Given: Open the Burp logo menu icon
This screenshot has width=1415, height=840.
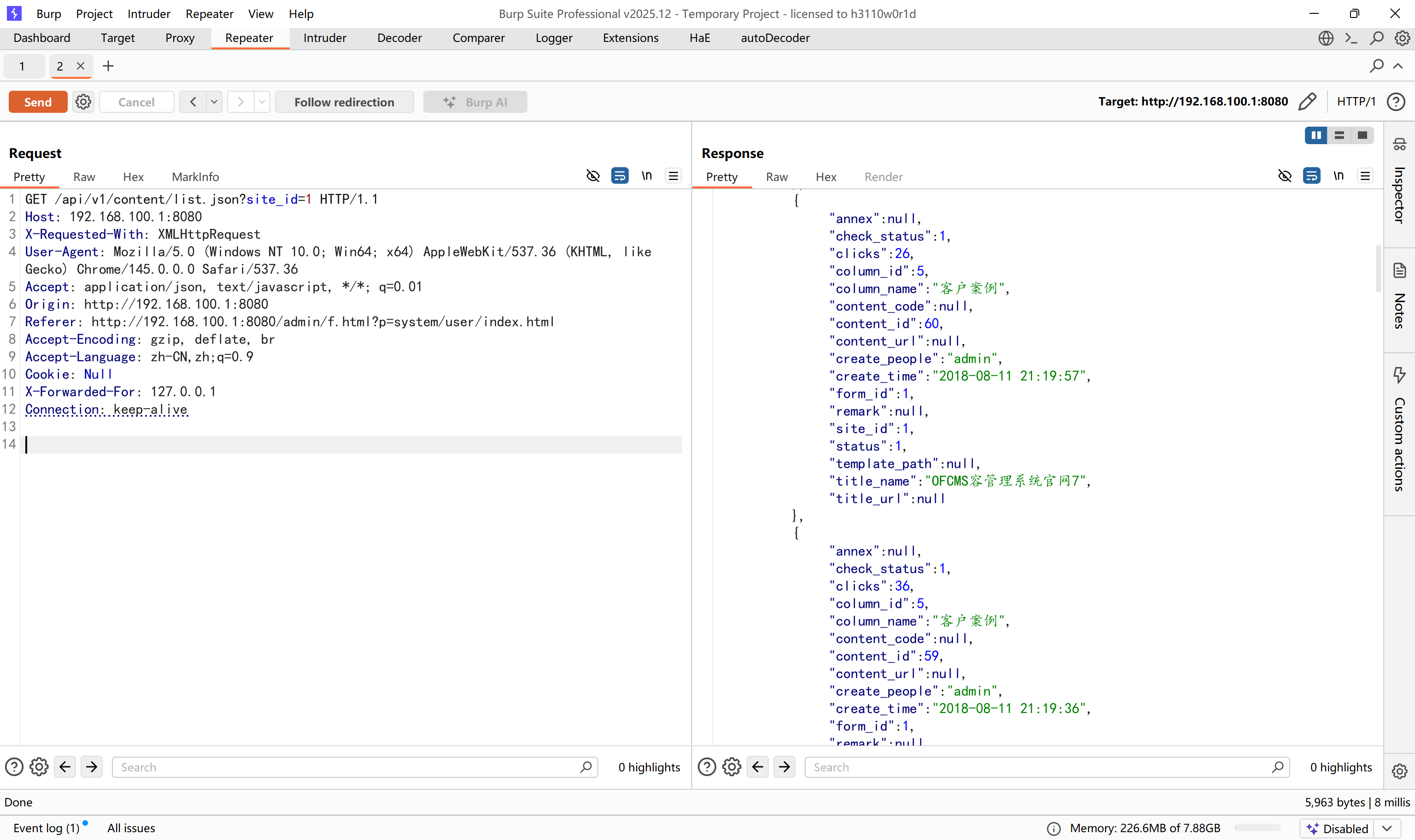Looking at the screenshot, I should (14, 13).
